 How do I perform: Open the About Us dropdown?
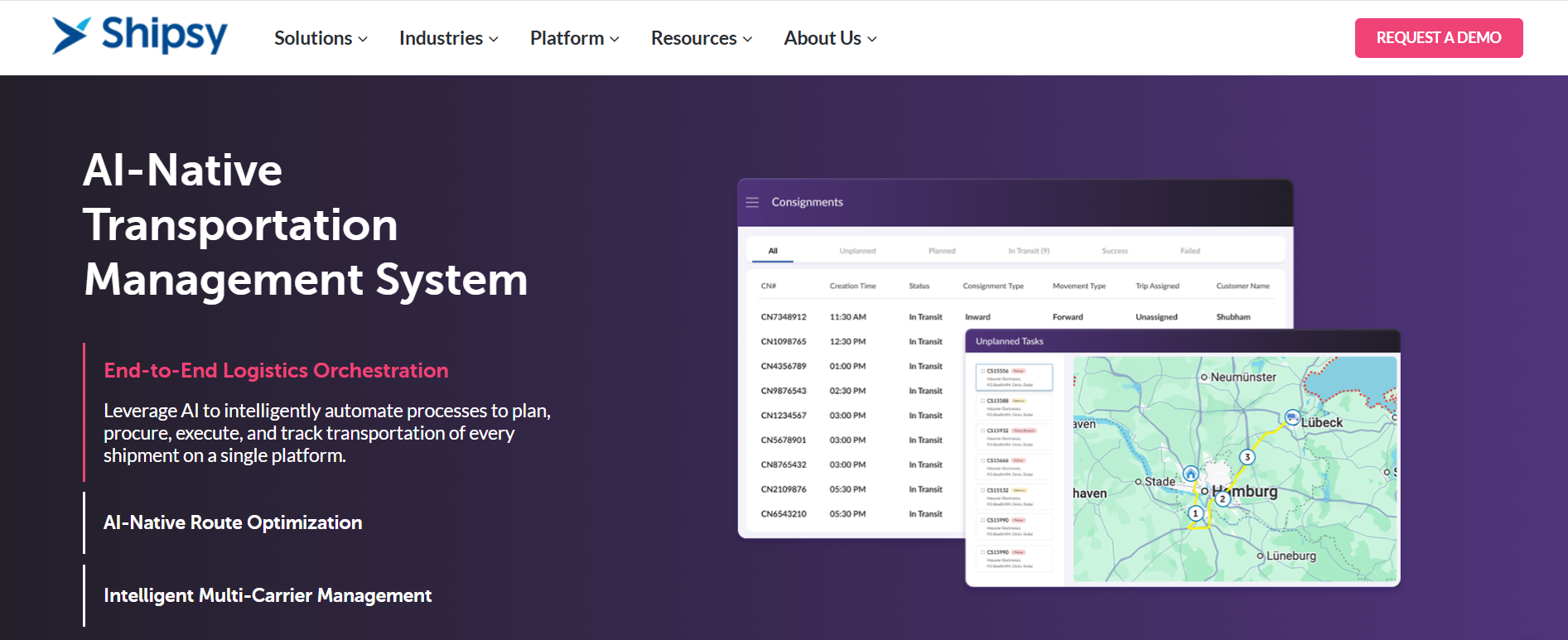coord(830,38)
